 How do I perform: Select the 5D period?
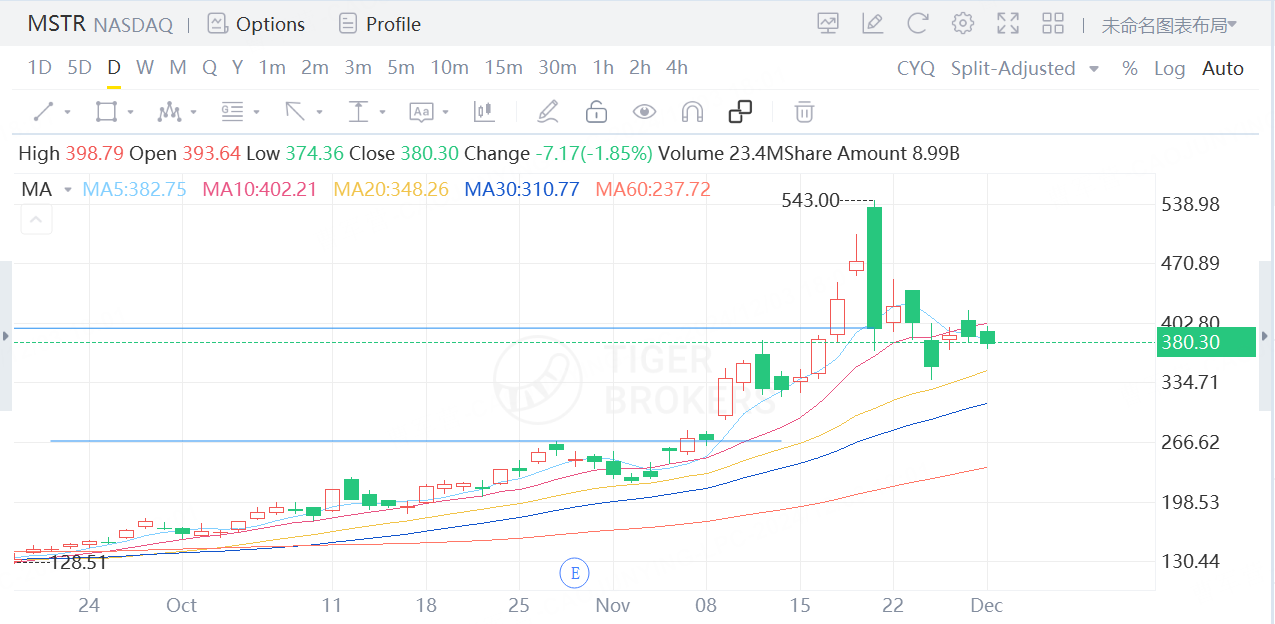(x=79, y=68)
